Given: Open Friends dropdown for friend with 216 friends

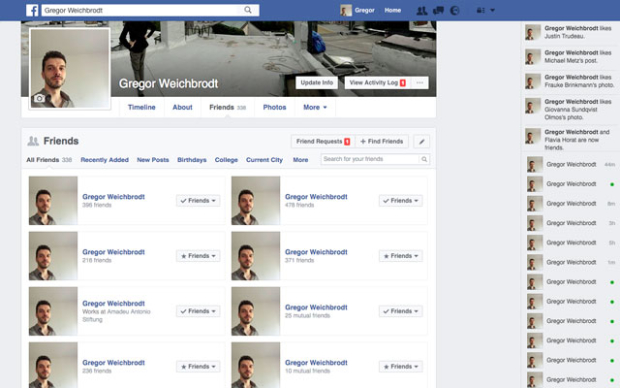Looking at the screenshot, I should [198, 256].
